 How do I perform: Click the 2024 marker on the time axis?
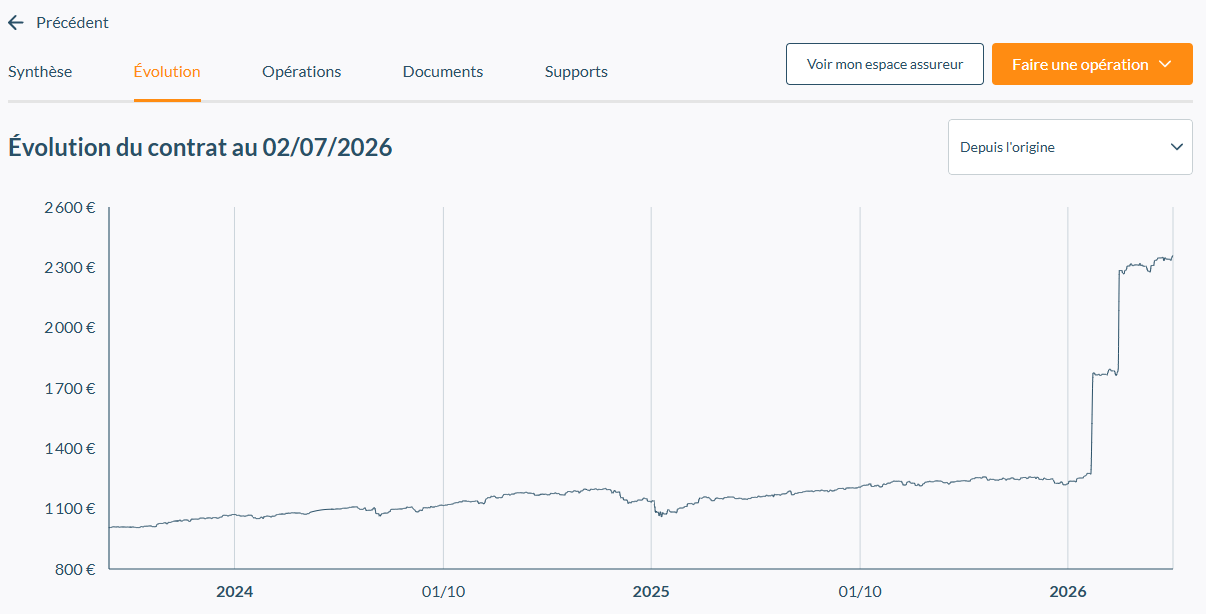pos(235,591)
